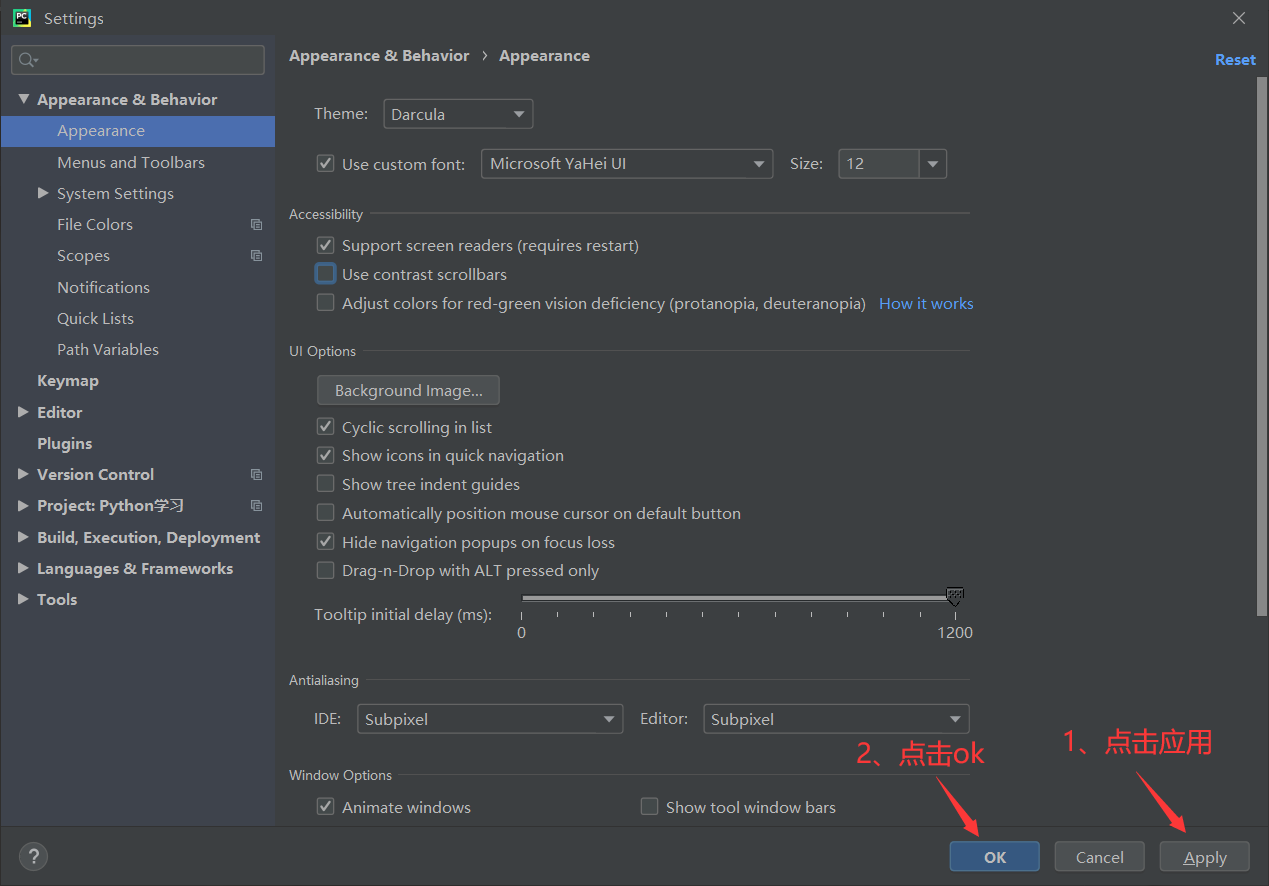This screenshot has width=1269, height=886.
Task: Open the Theme dropdown showing Darcula
Action: pyautogui.click(x=458, y=114)
